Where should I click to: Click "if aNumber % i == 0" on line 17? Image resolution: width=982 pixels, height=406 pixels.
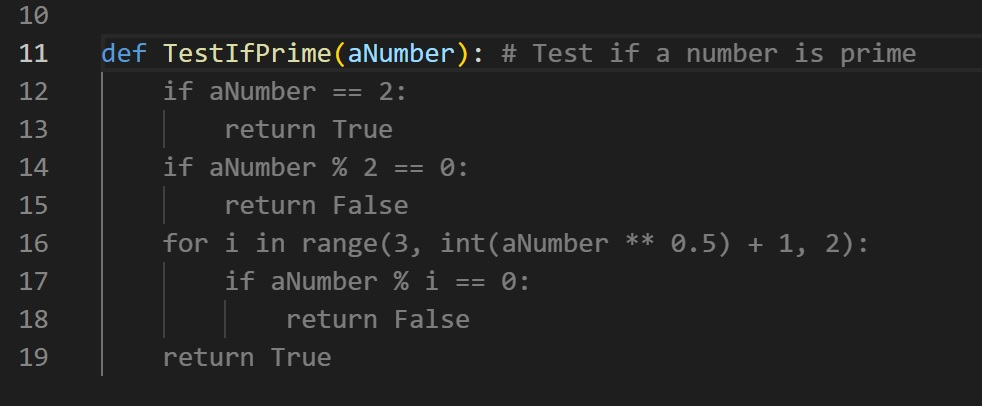click(376, 281)
